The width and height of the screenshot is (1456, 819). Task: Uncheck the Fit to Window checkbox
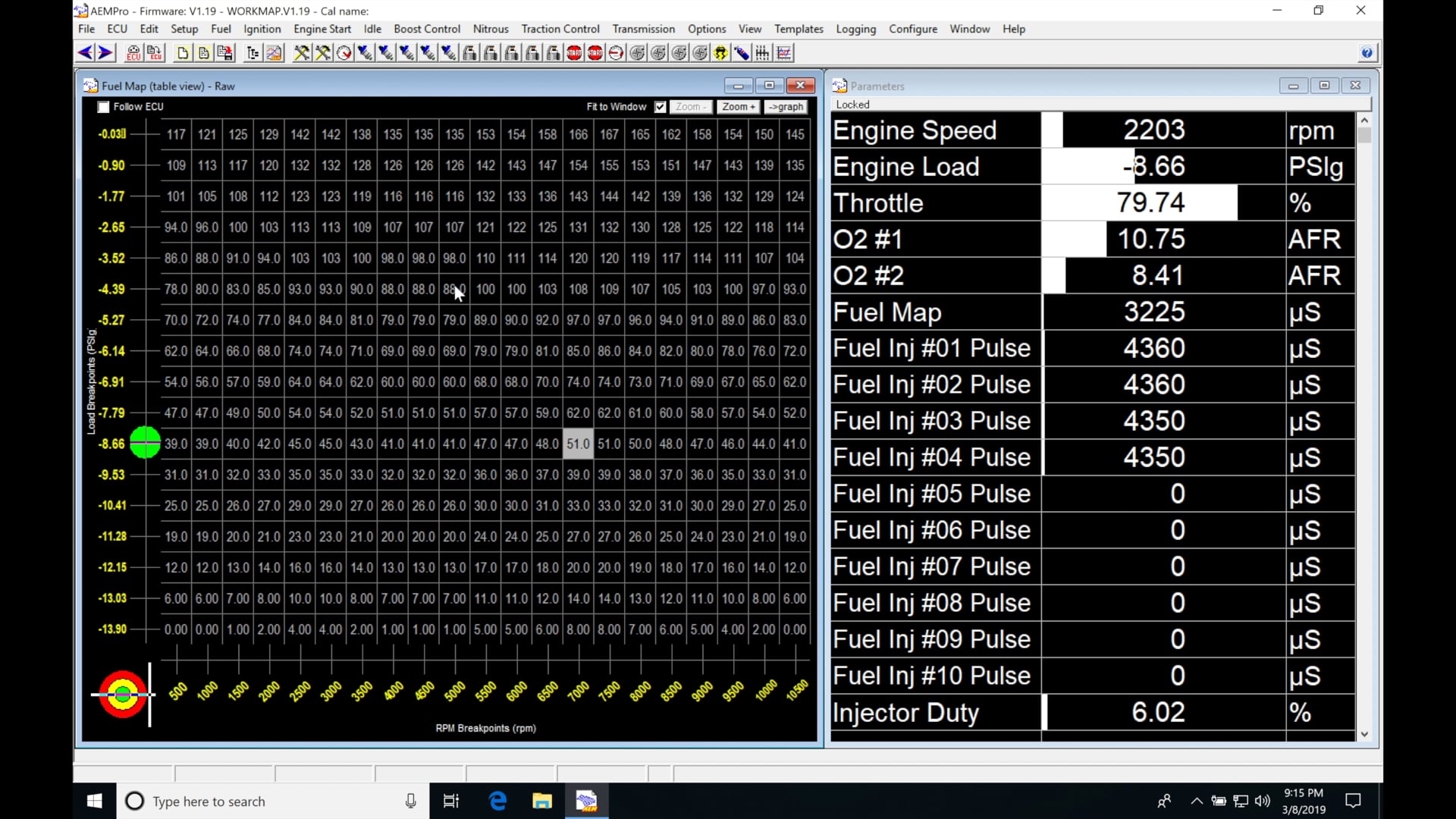(661, 107)
